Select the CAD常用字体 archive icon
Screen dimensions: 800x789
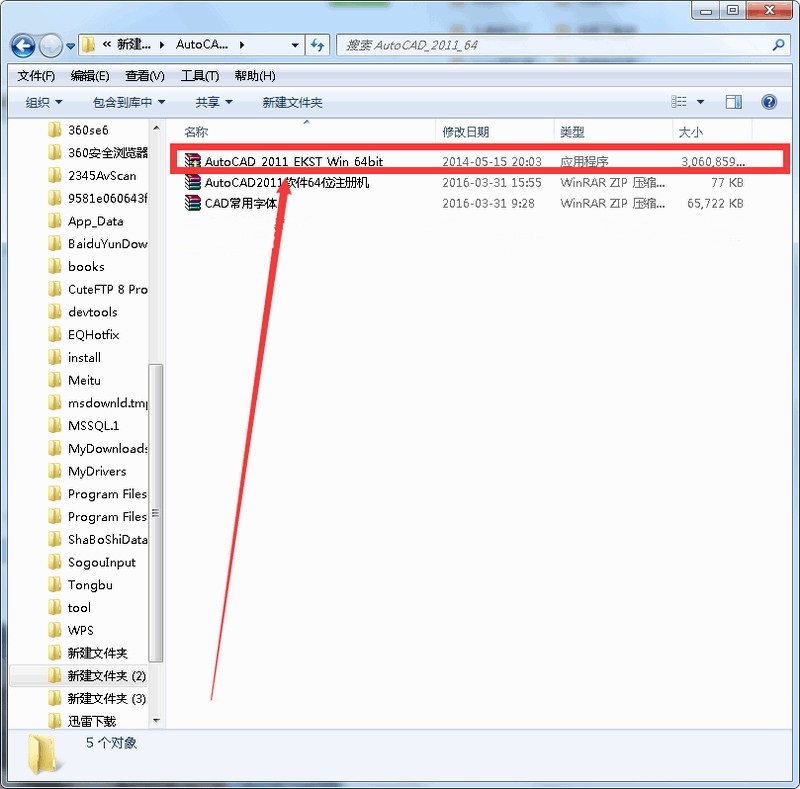point(194,203)
